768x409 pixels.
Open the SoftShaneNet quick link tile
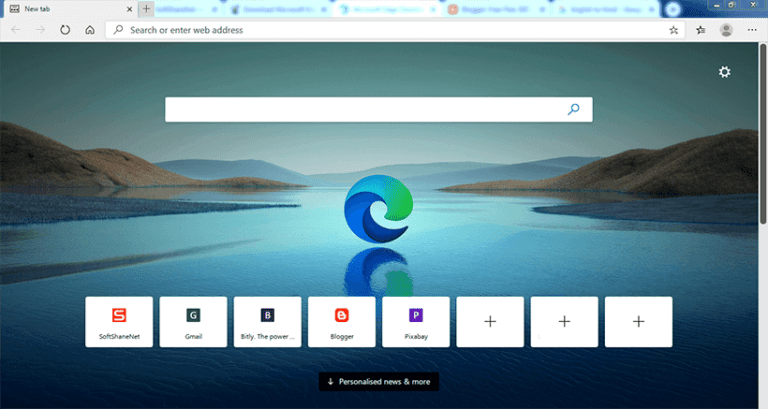tap(119, 322)
